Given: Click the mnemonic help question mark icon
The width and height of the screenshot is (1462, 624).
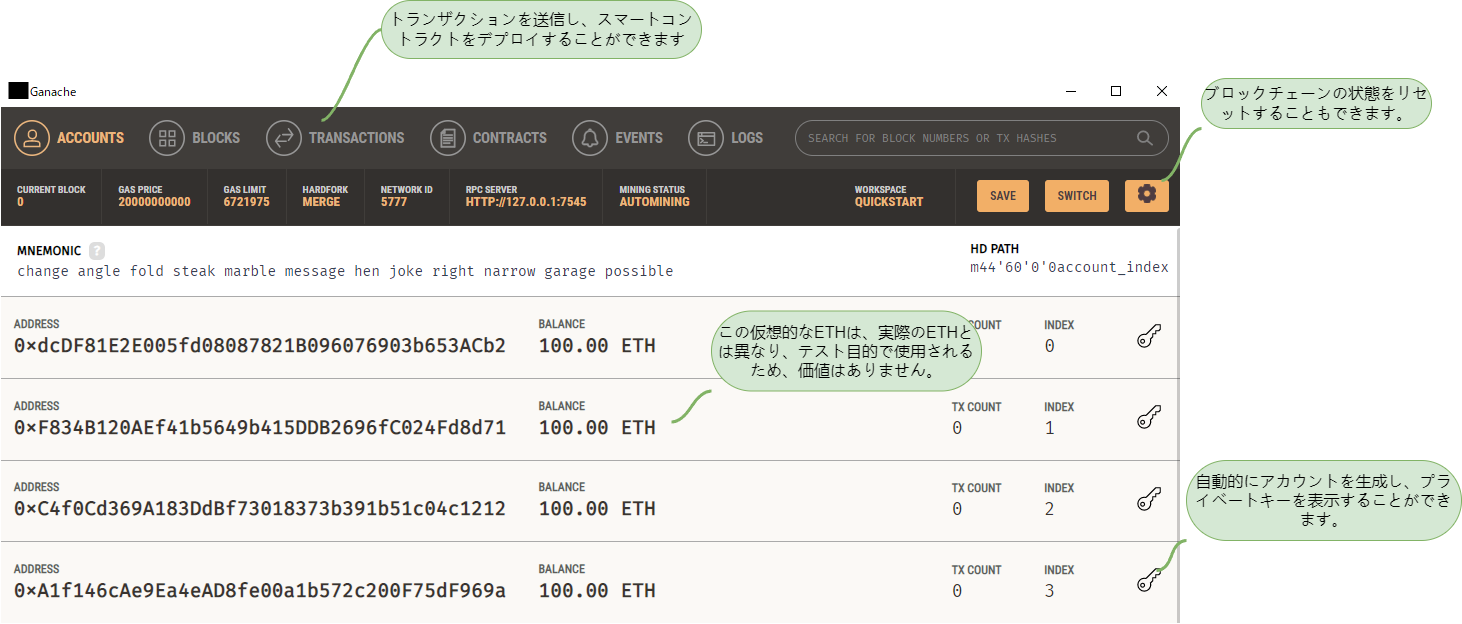Looking at the screenshot, I should (x=96, y=251).
